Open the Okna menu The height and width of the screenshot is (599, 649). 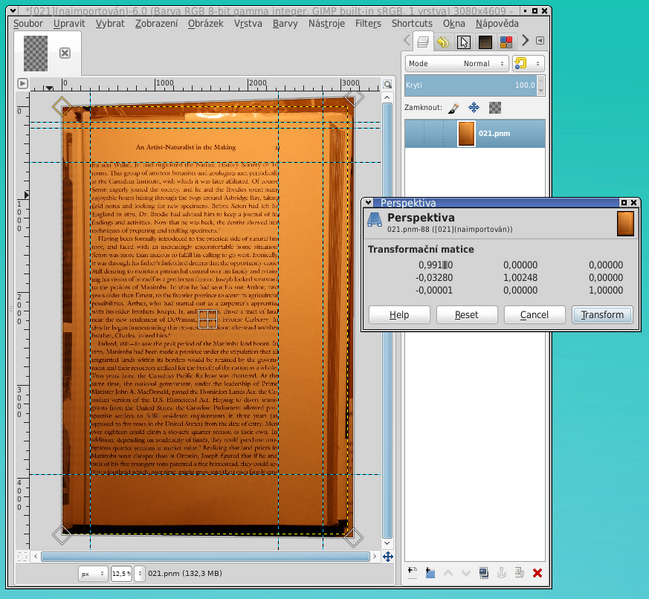pyautogui.click(x=454, y=24)
